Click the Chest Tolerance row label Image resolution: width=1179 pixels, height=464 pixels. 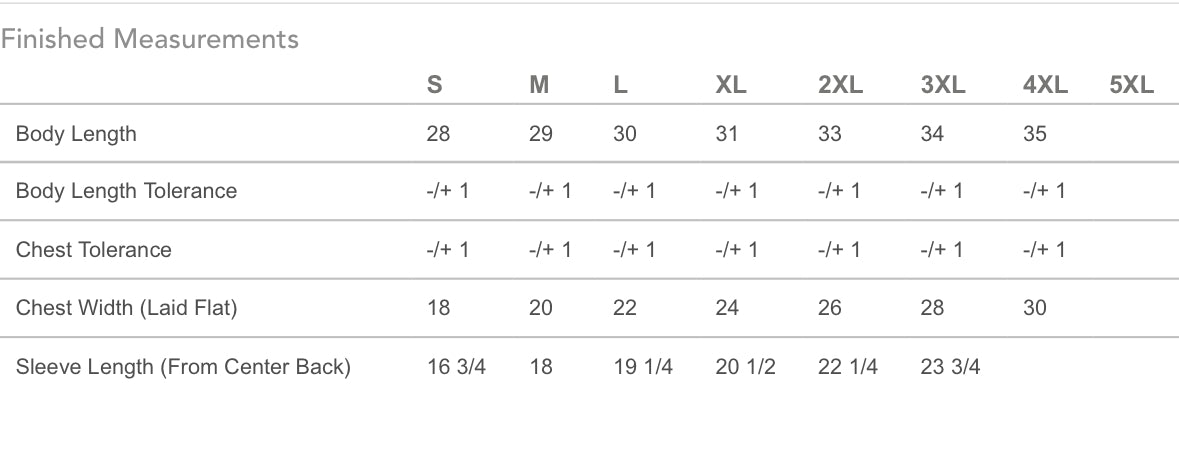pos(93,250)
